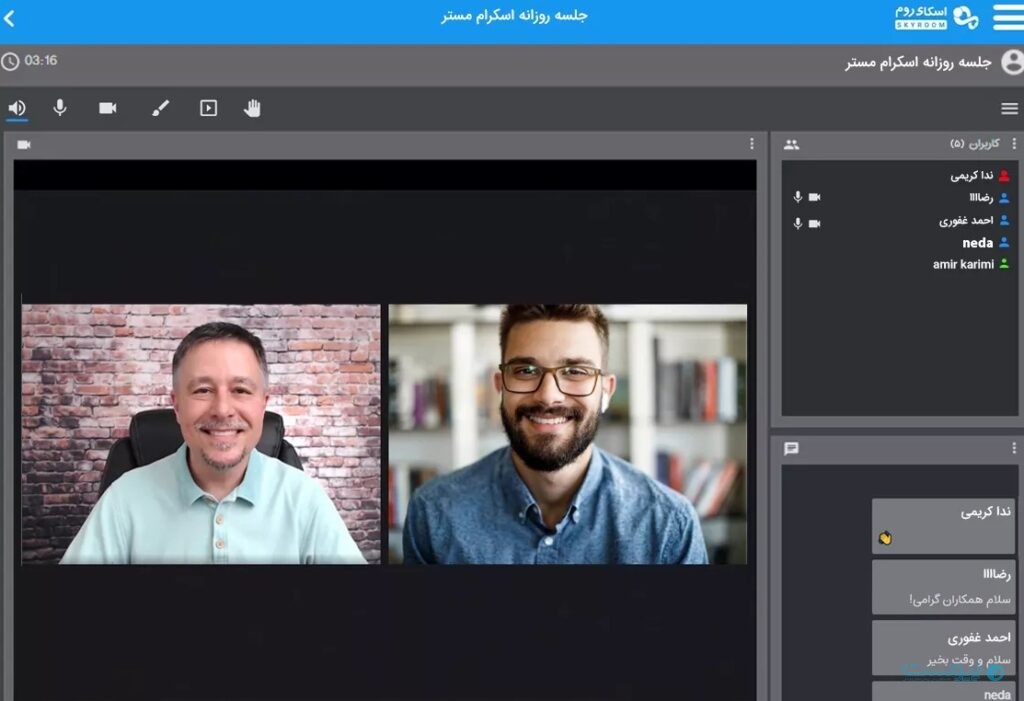
Task: Select user neda in the users list
Action: pyautogui.click(x=977, y=243)
